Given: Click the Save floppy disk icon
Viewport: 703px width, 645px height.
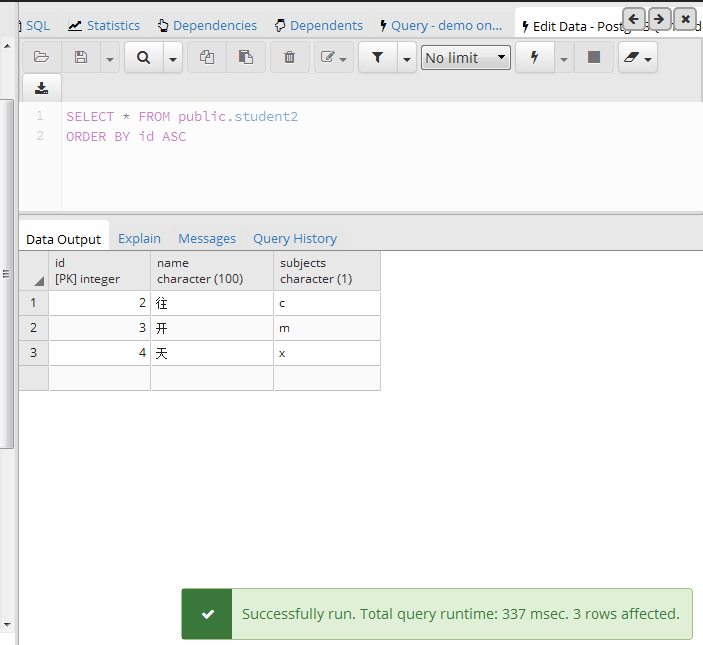Looking at the screenshot, I should [x=81, y=57].
